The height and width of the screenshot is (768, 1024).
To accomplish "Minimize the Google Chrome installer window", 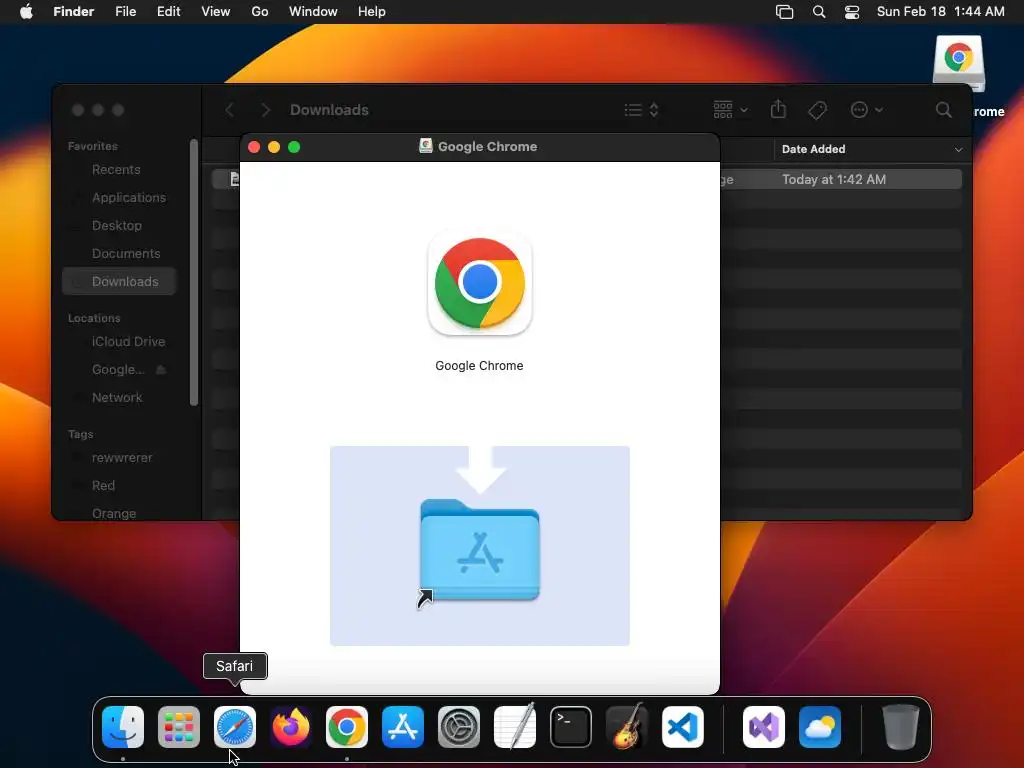I will [x=274, y=147].
